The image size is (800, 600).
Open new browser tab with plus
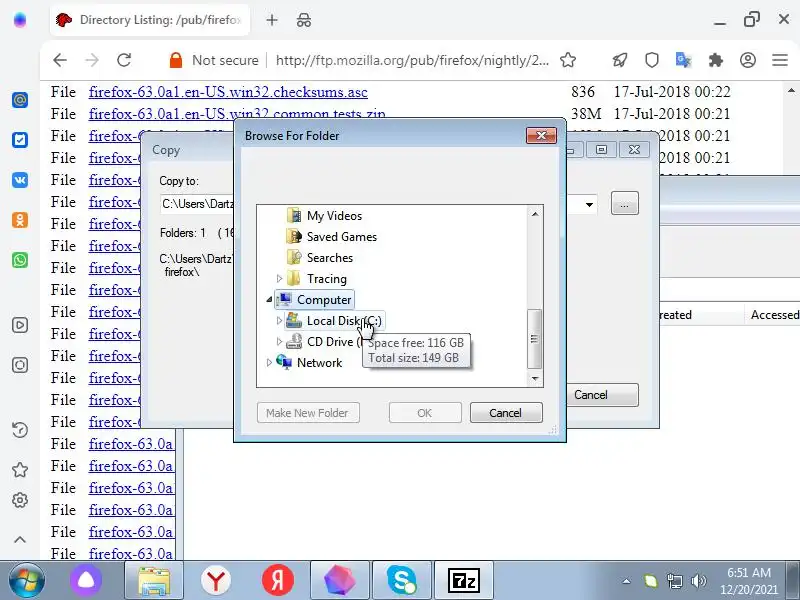tap(272, 20)
